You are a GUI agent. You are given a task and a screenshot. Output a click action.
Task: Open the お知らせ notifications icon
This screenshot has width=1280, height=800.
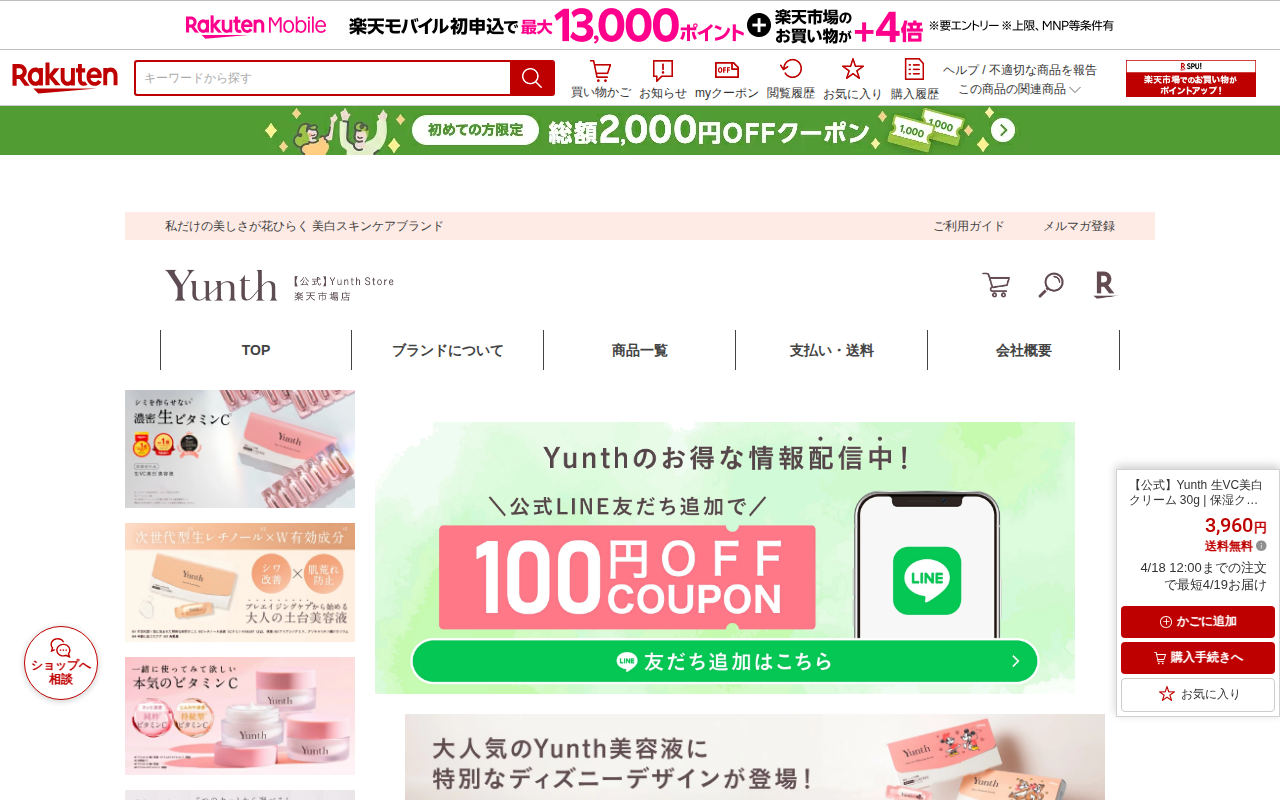(x=663, y=79)
